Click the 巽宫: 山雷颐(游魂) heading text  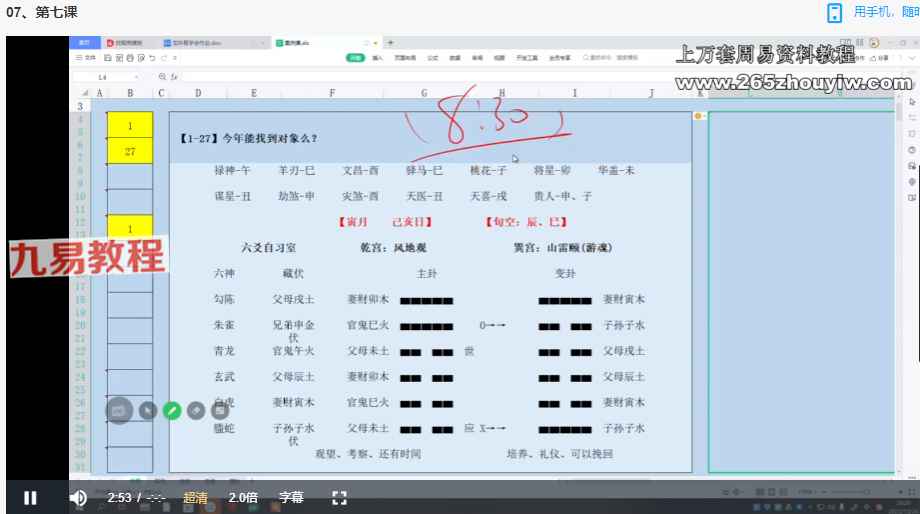tap(563, 248)
